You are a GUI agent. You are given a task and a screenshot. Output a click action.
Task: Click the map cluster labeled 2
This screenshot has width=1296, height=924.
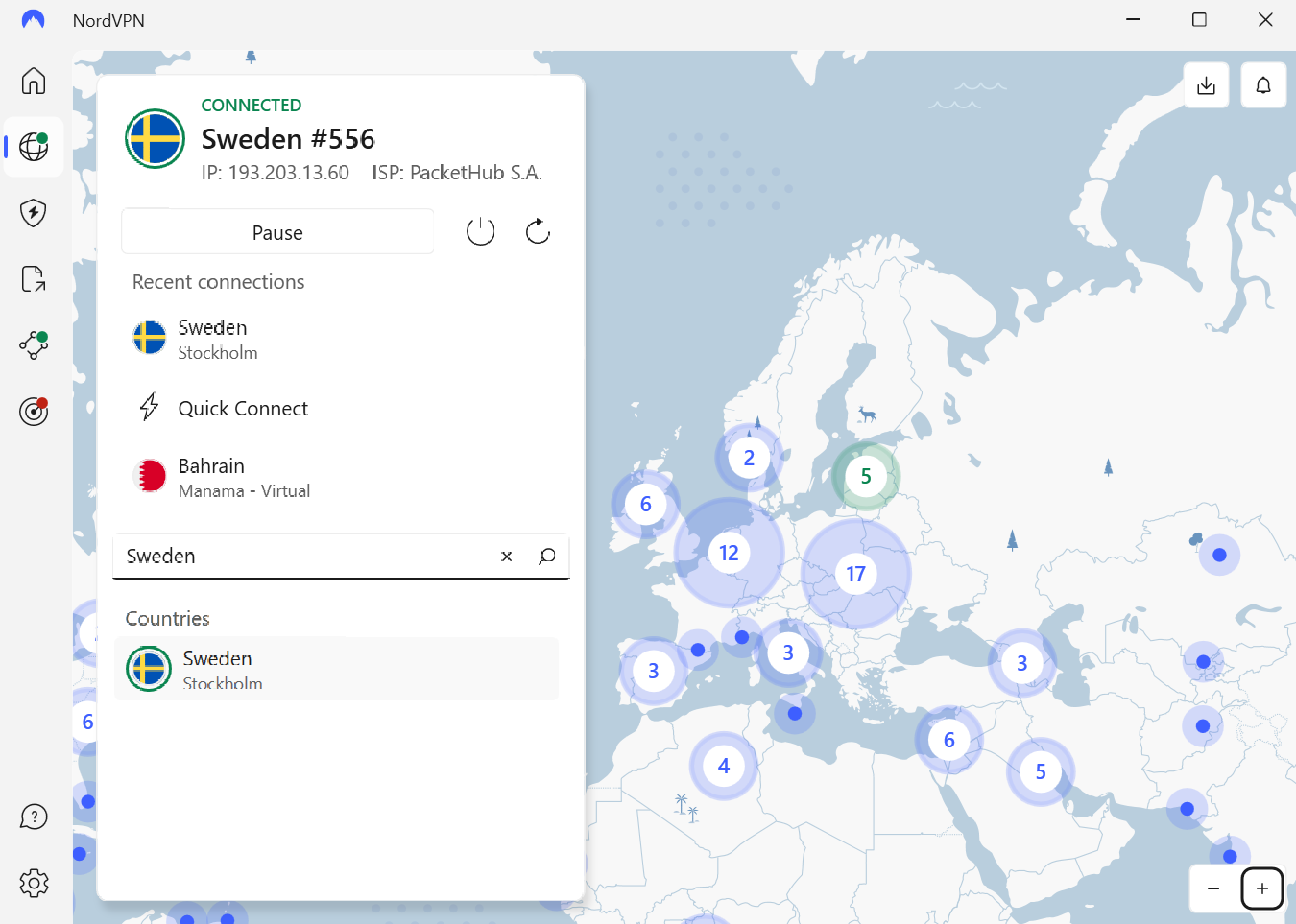pyautogui.click(x=749, y=458)
